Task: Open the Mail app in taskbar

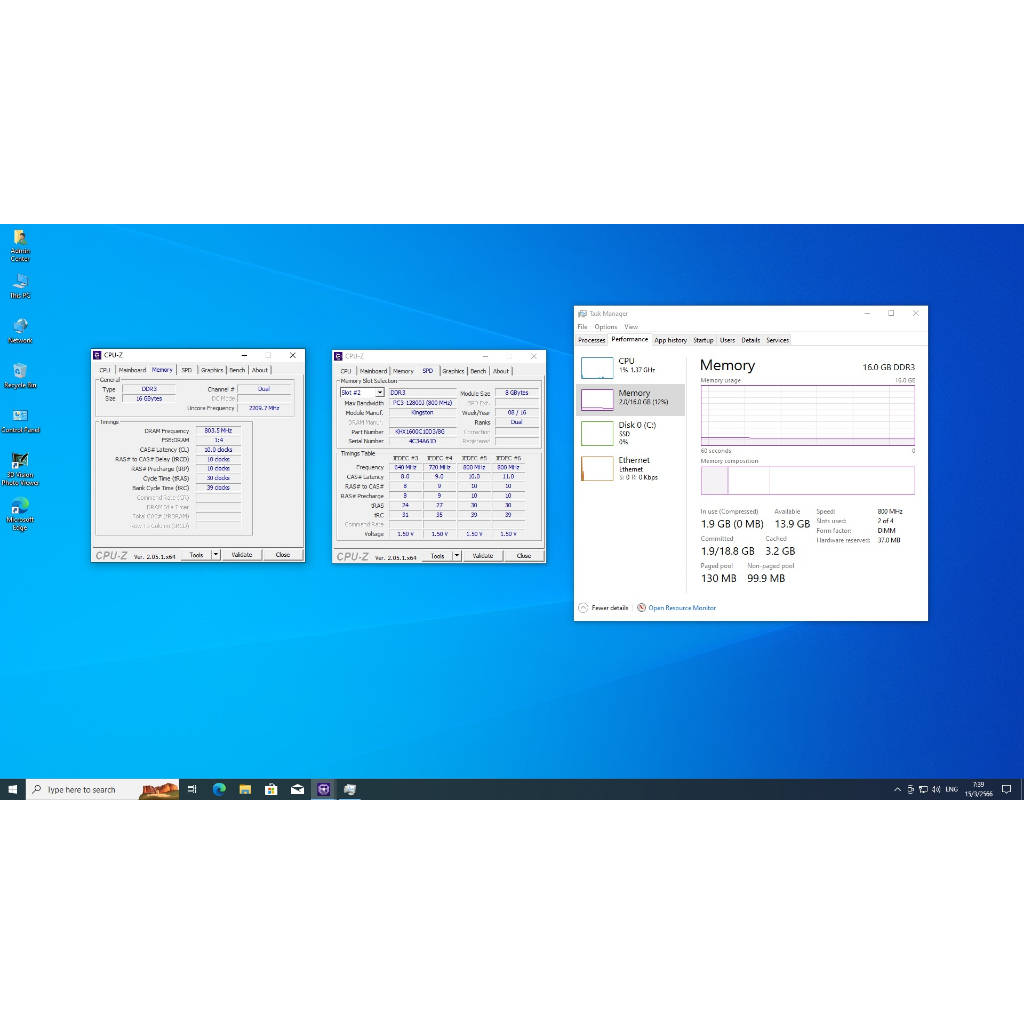Action: point(297,789)
